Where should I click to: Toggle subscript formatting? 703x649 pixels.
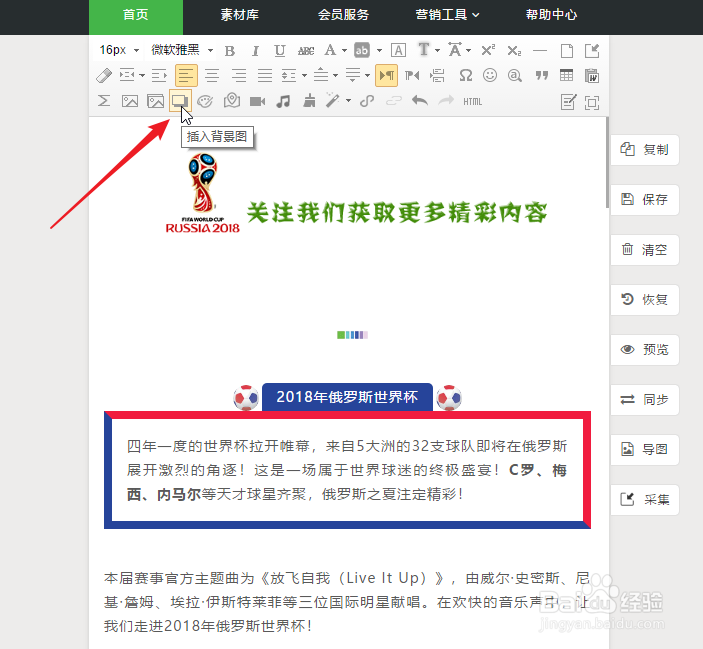[x=514, y=51]
